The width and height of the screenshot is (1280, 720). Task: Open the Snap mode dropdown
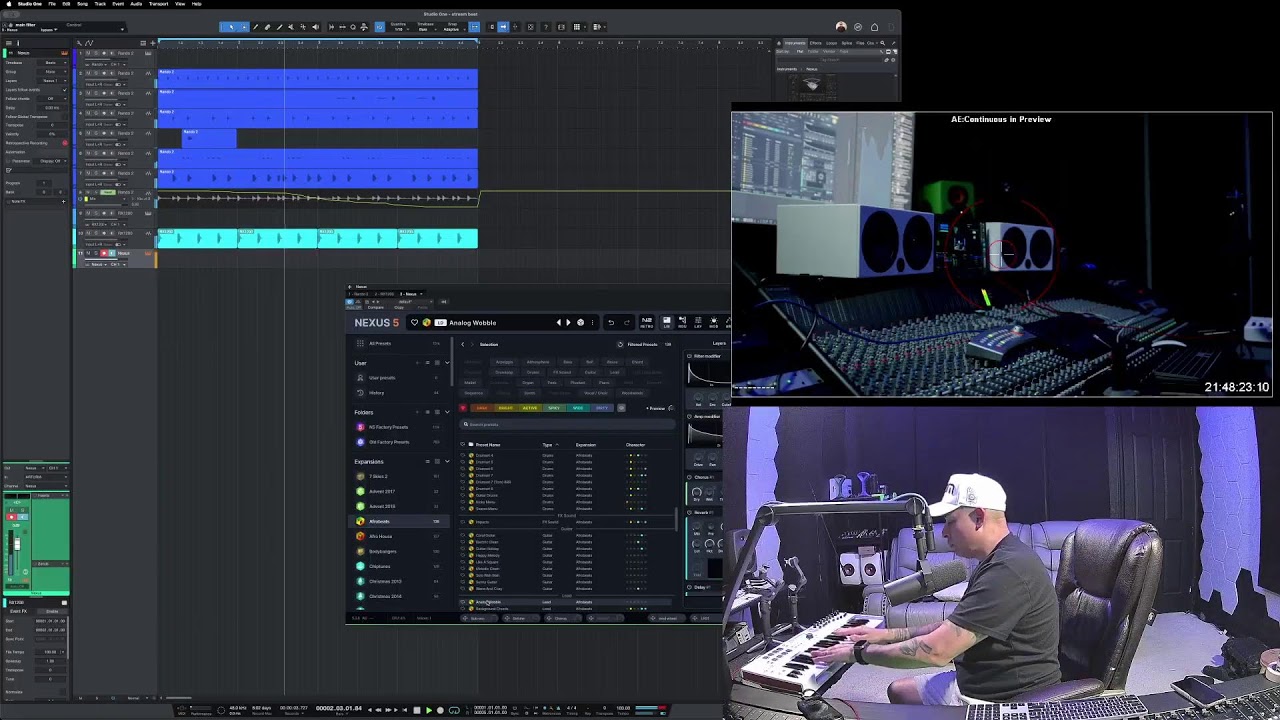pos(451,30)
